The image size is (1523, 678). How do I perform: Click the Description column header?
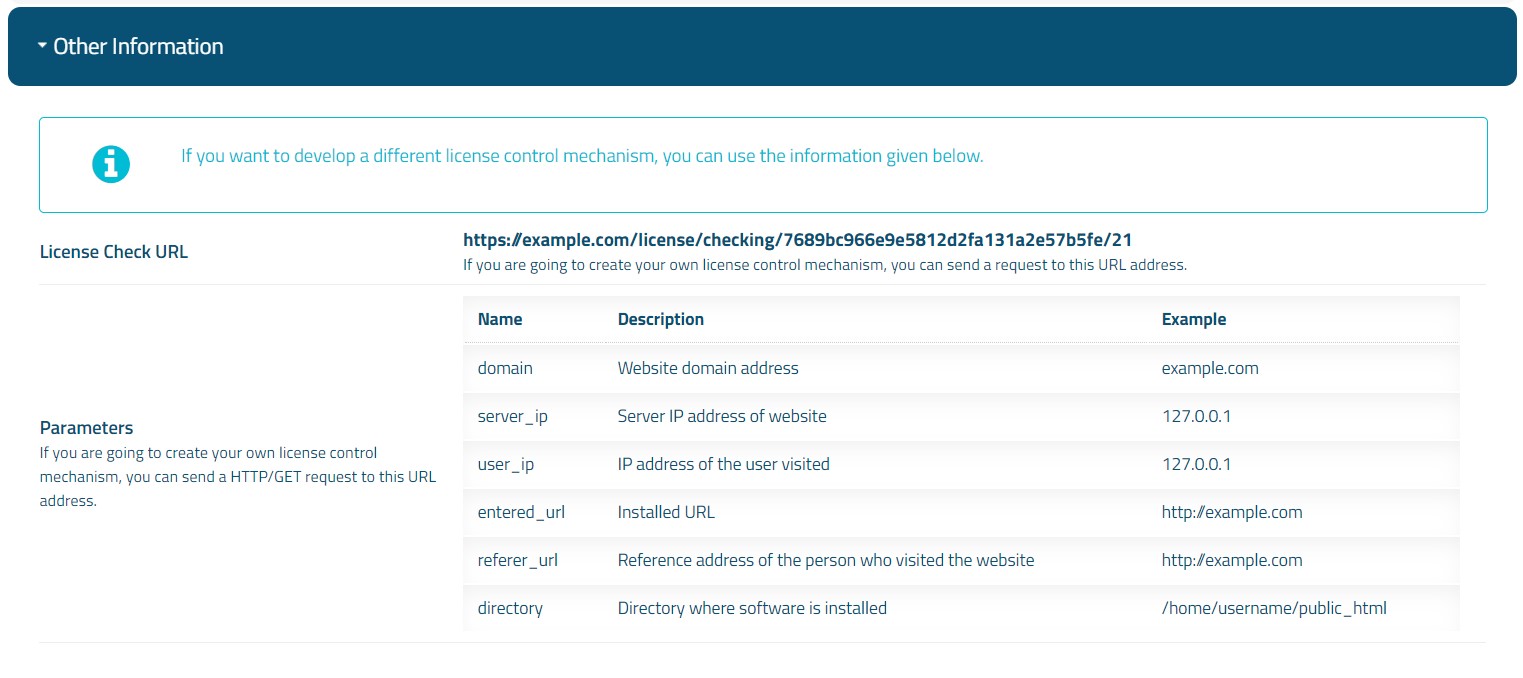point(661,320)
